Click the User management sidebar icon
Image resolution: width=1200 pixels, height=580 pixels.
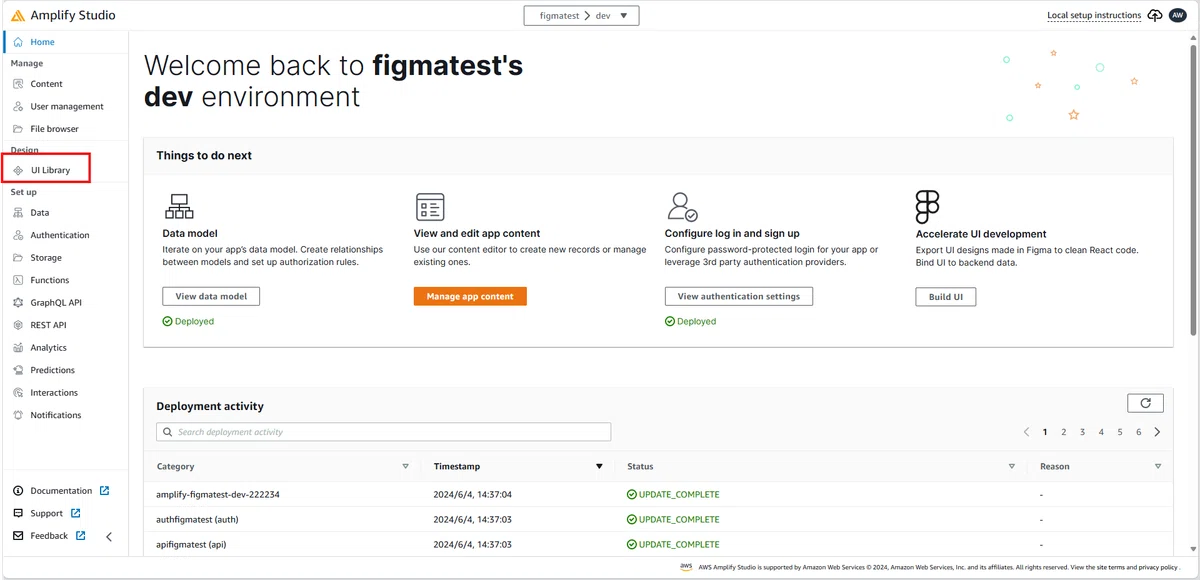[x=18, y=106]
